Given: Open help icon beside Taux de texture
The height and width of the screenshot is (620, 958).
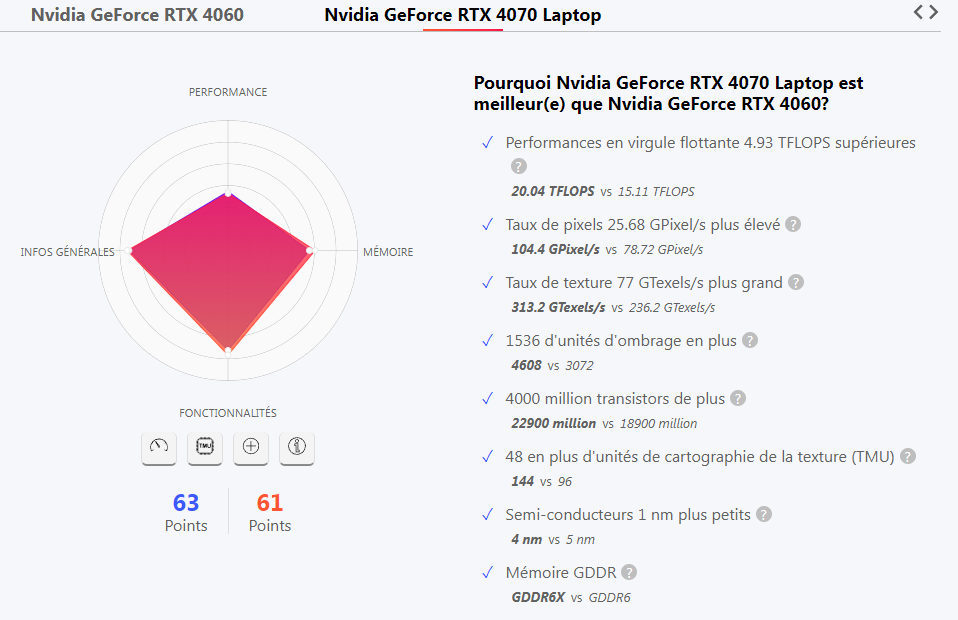Looking at the screenshot, I should coord(795,282).
